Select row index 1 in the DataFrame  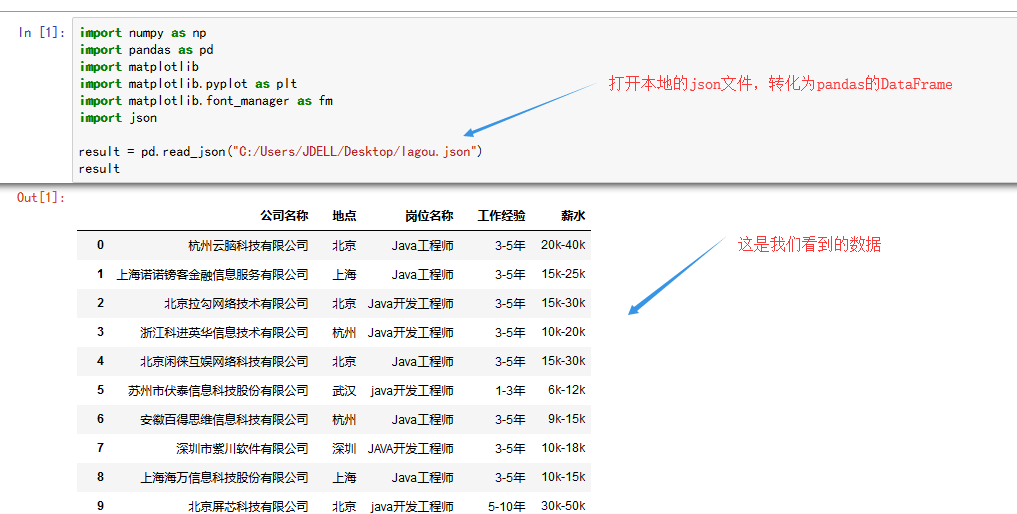tap(101, 274)
